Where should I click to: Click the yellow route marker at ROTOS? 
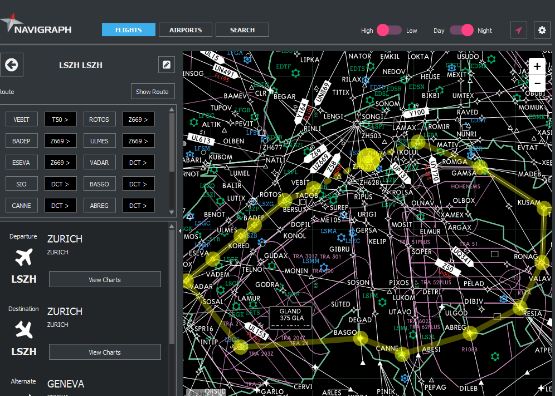pos(285,201)
